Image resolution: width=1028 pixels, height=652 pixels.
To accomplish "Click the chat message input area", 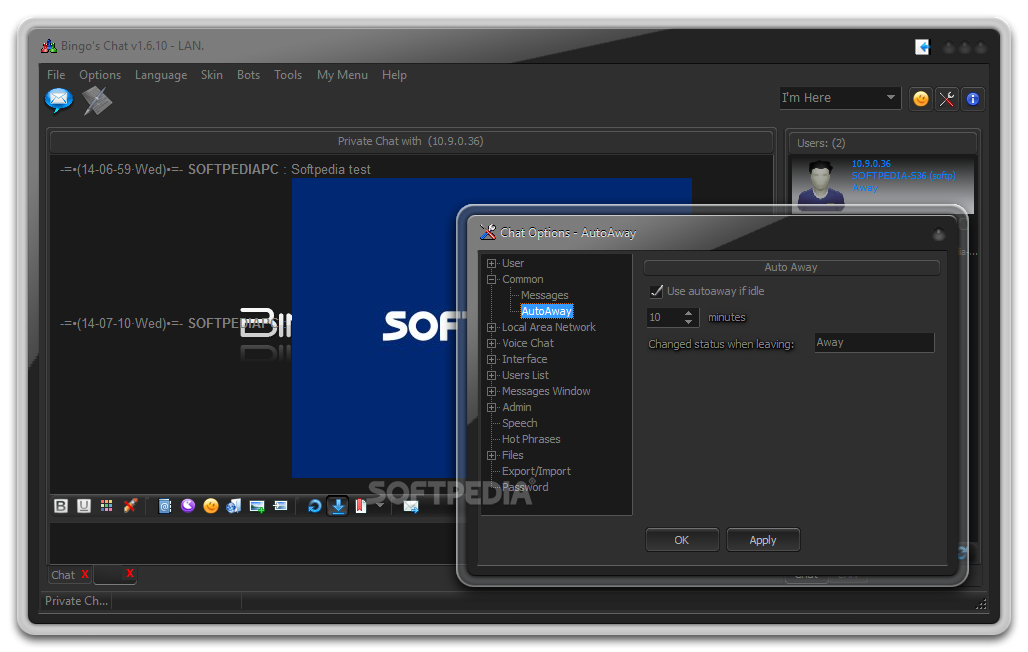I will [x=252, y=542].
